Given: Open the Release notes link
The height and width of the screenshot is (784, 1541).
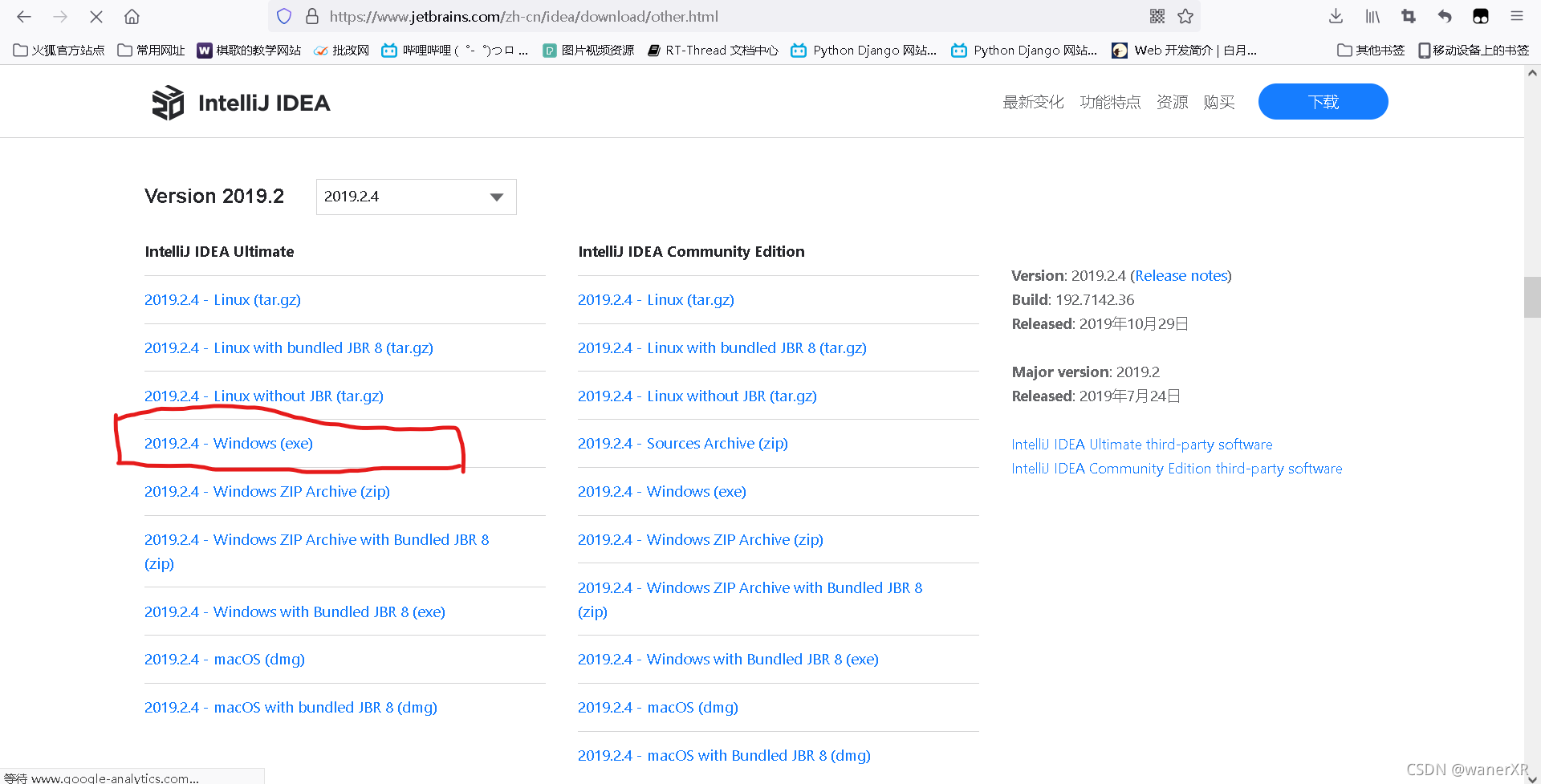Looking at the screenshot, I should 1181,275.
